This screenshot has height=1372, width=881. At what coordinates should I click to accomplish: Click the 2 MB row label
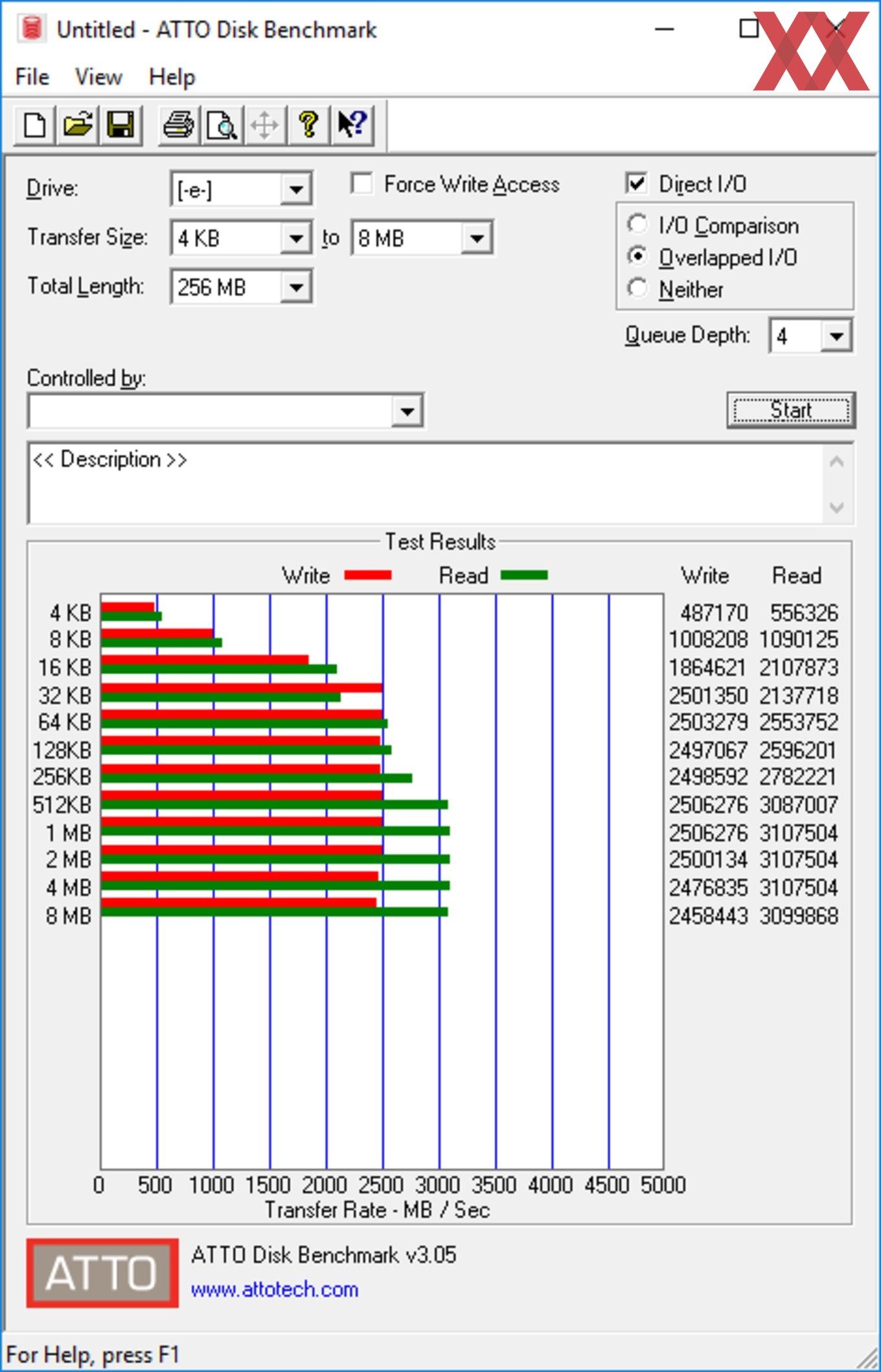[68, 860]
